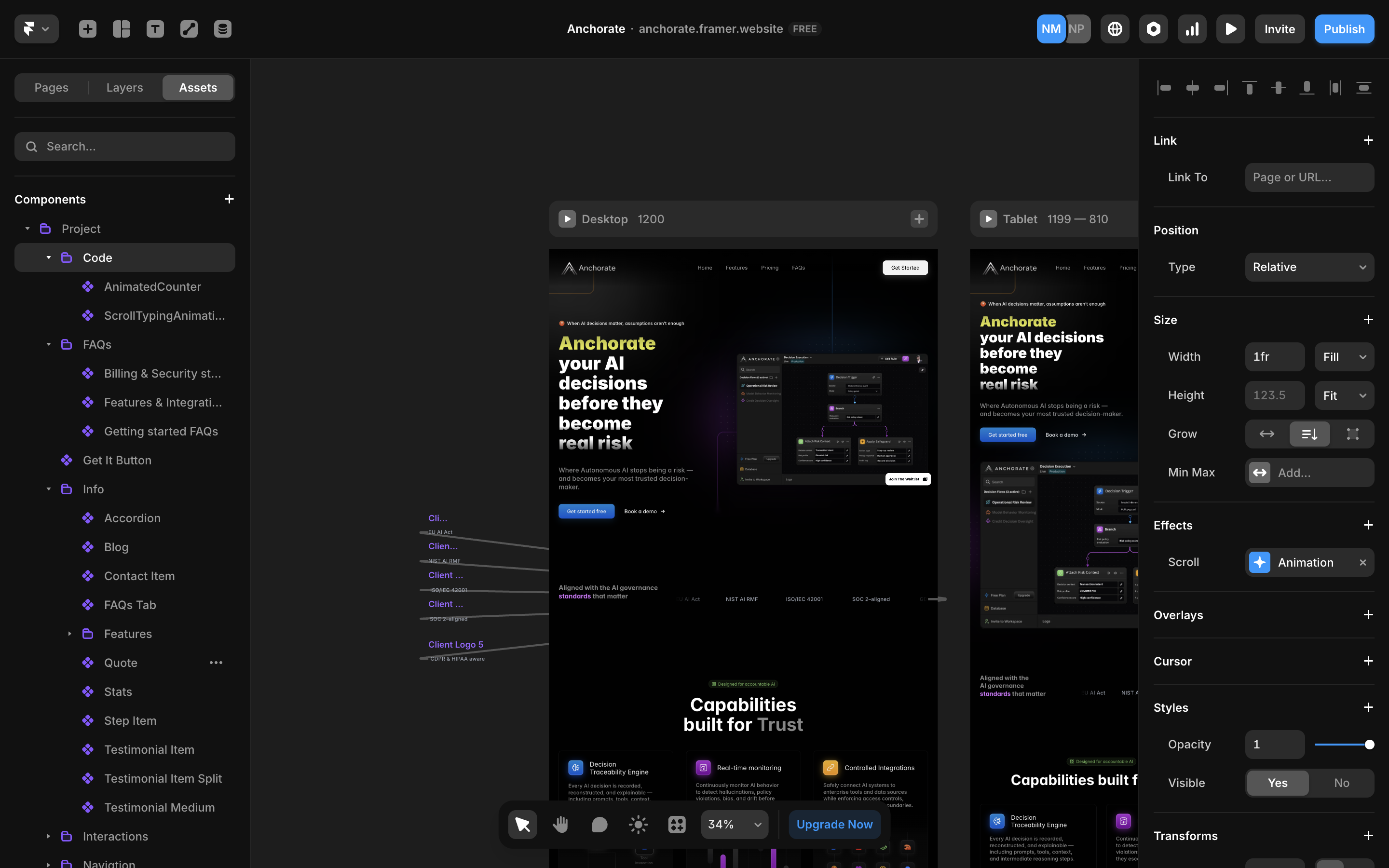Click the Upgrade Now button
1389x868 pixels.
point(834,824)
